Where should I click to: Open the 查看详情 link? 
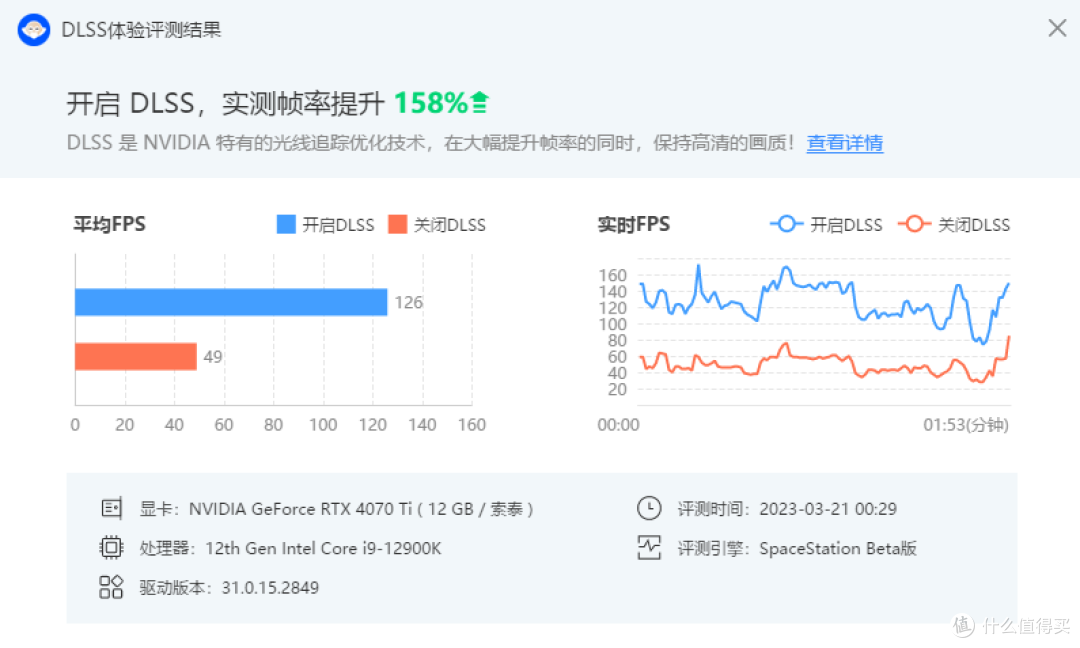[x=844, y=143]
